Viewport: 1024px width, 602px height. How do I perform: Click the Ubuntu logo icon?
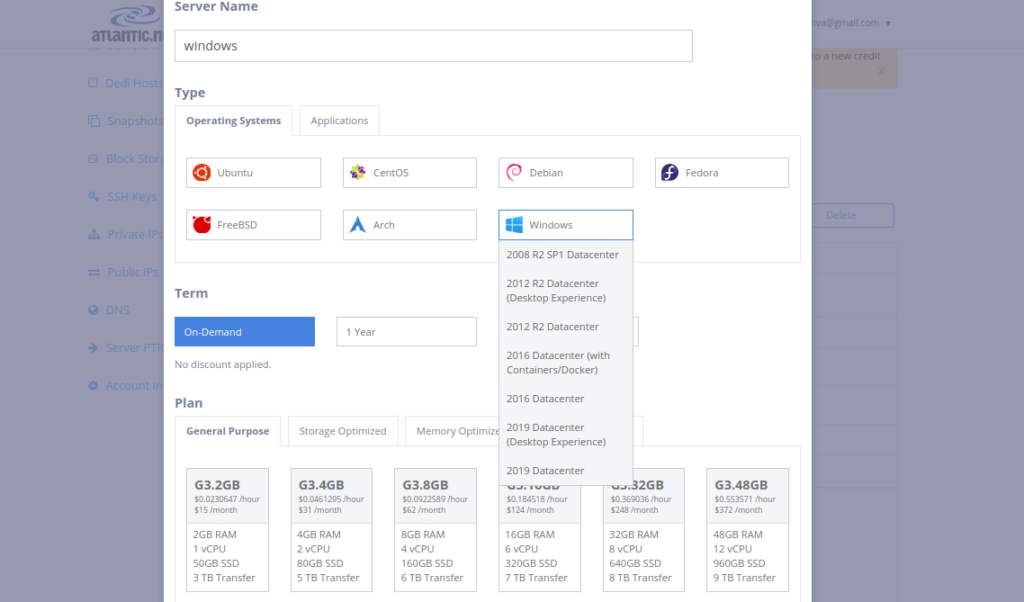tap(201, 172)
